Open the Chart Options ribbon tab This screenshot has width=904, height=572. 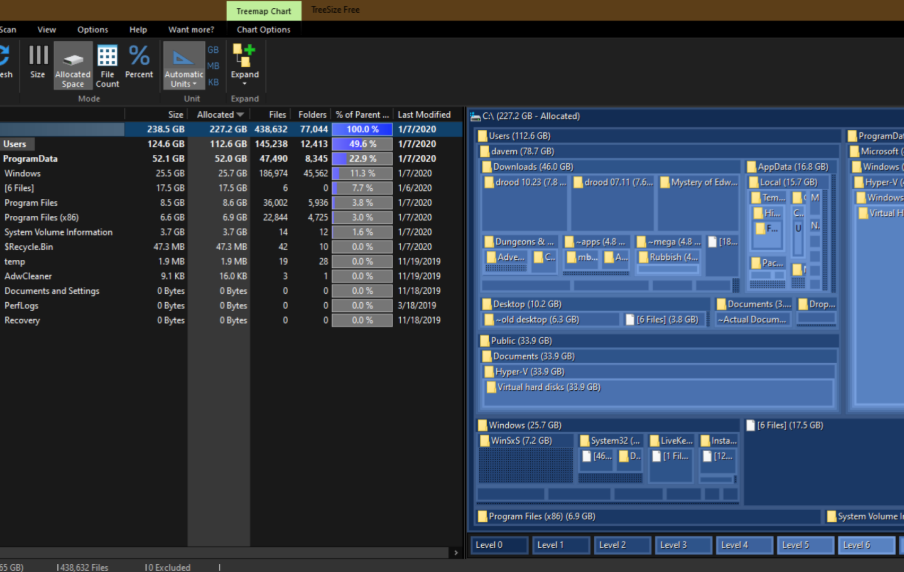point(263,30)
